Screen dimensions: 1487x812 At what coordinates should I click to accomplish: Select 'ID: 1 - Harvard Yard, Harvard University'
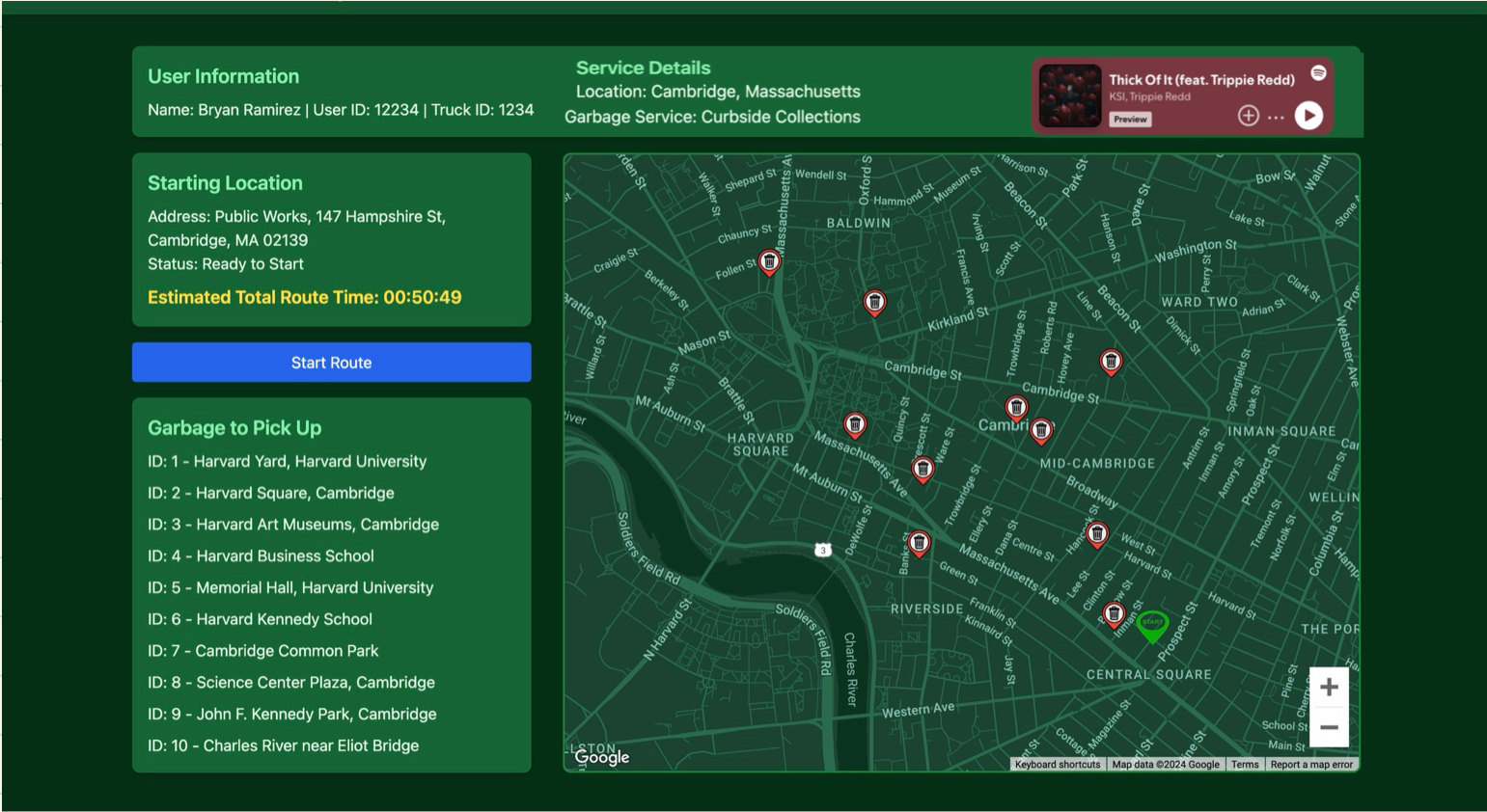pos(287,461)
